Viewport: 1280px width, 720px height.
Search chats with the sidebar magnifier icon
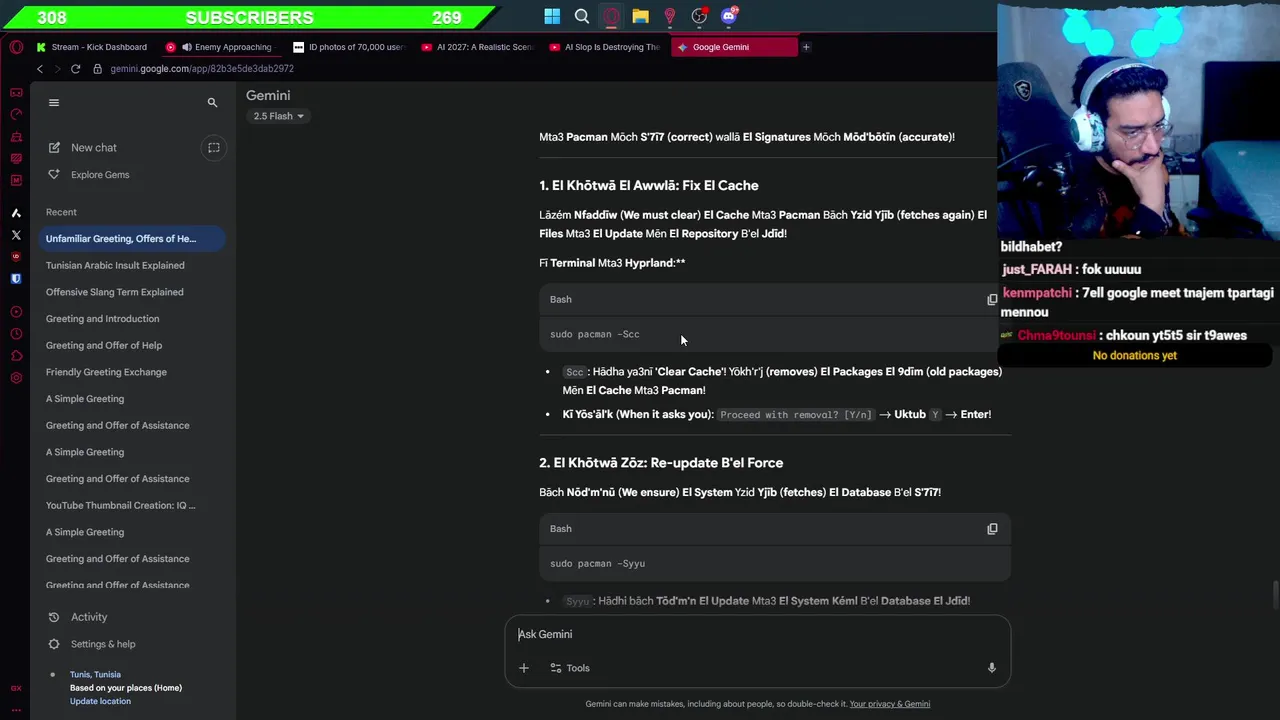pos(212,102)
